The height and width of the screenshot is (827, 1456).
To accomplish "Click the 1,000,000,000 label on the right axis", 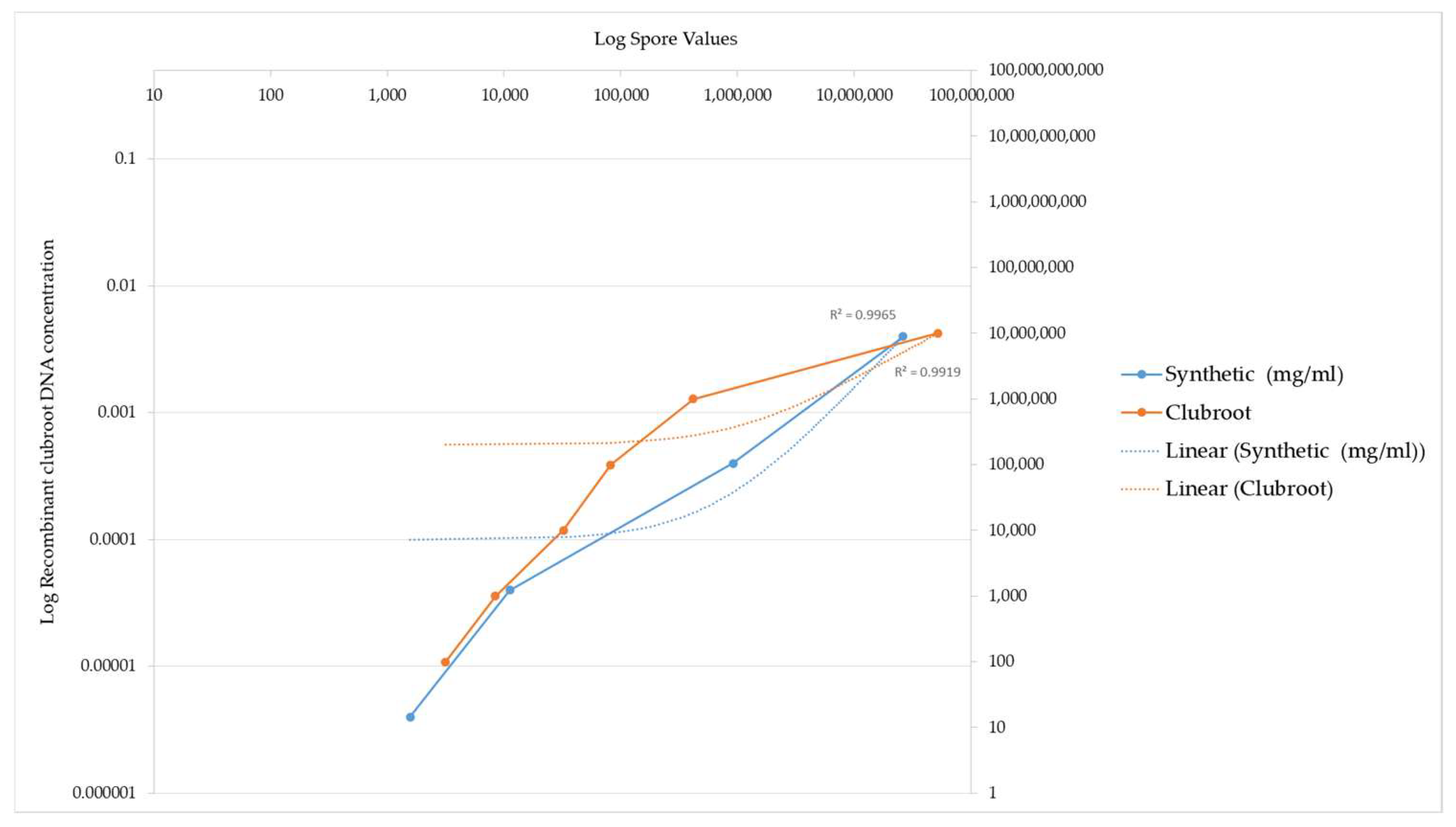I will coord(1038,201).
